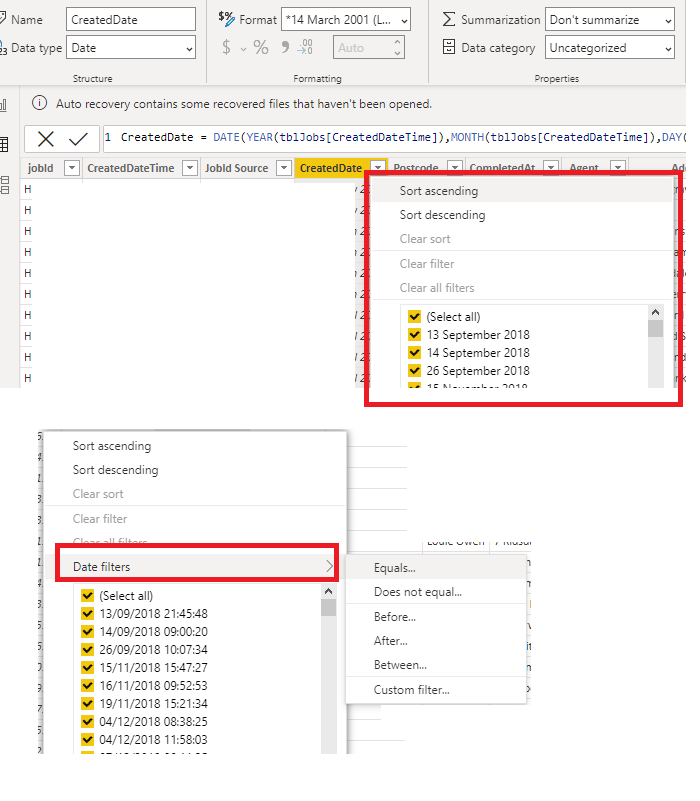
Task: Select the CreatedDate column header
Action: pos(331,168)
